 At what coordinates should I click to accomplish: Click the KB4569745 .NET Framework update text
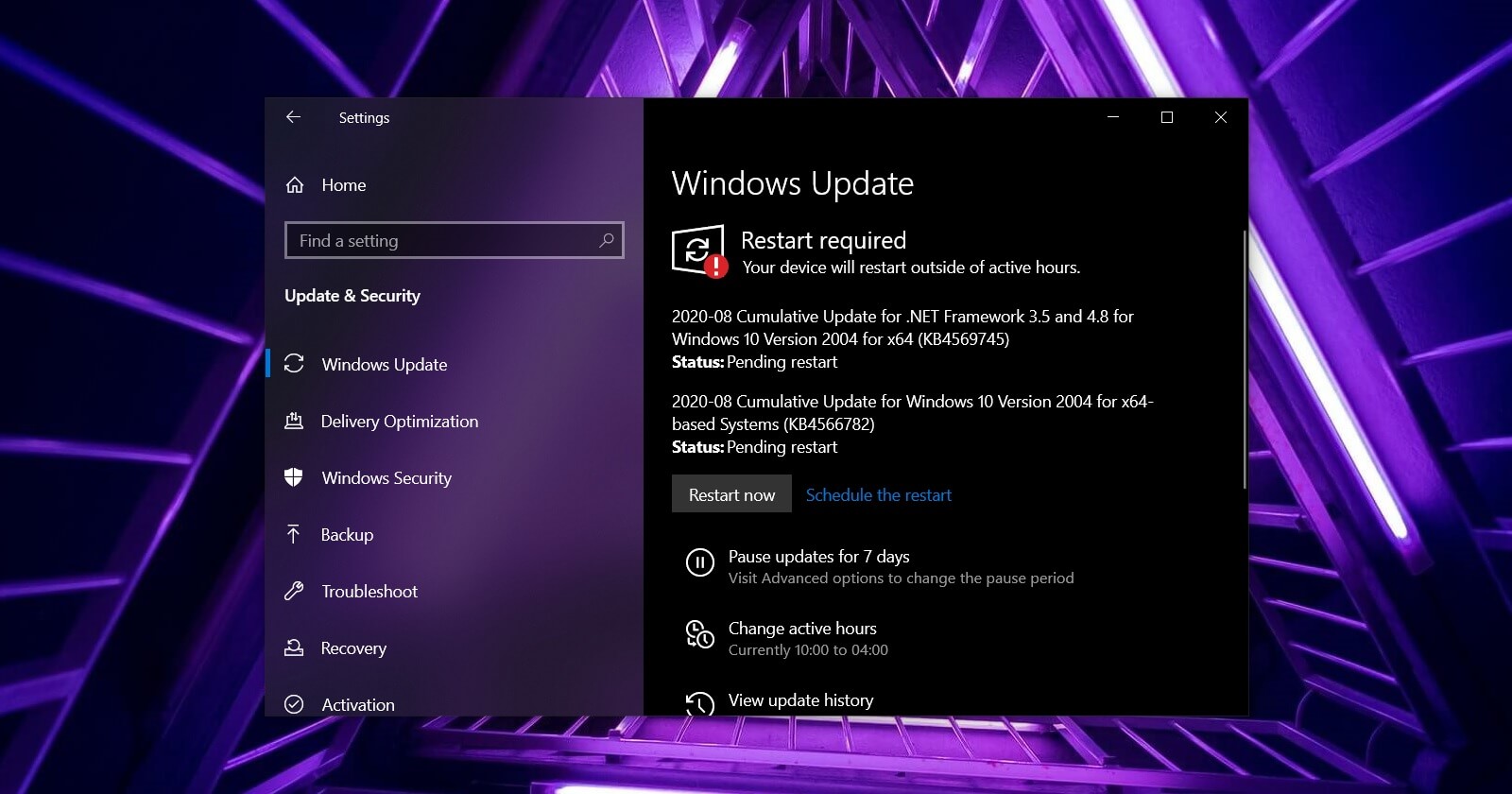pos(902,327)
